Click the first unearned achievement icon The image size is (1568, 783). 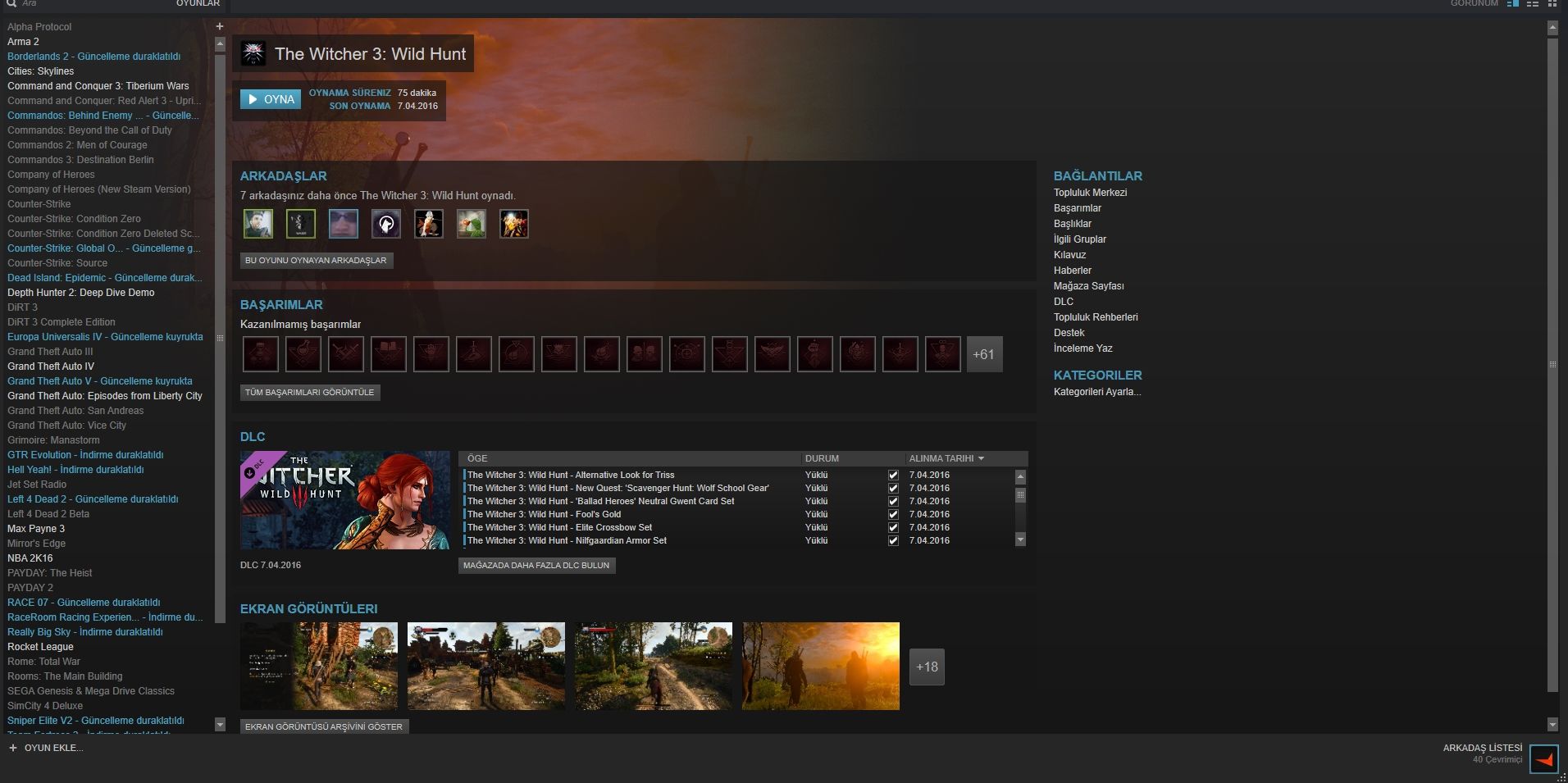click(x=261, y=354)
